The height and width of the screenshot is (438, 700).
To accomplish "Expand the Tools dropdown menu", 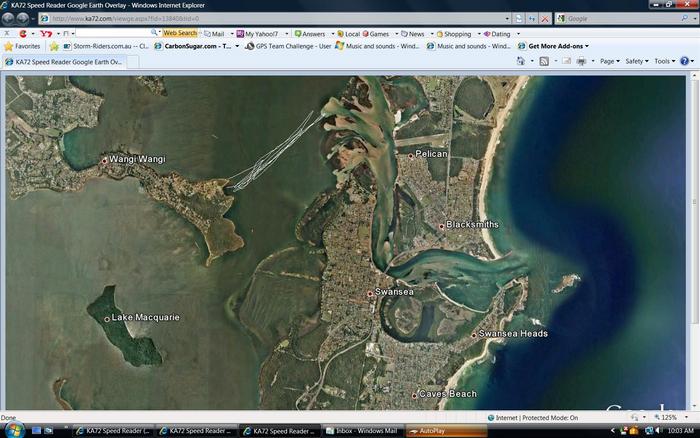I will click(x=664, y=61).
